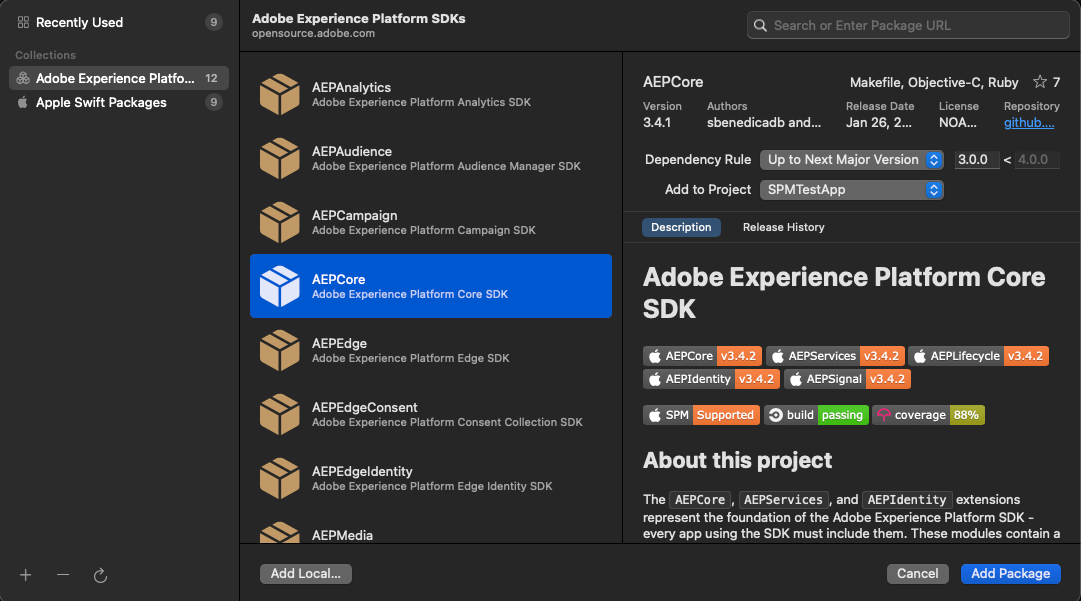Click the AEPEdge package box icon
Viewport: 1081px width, 601px height.
280,351
